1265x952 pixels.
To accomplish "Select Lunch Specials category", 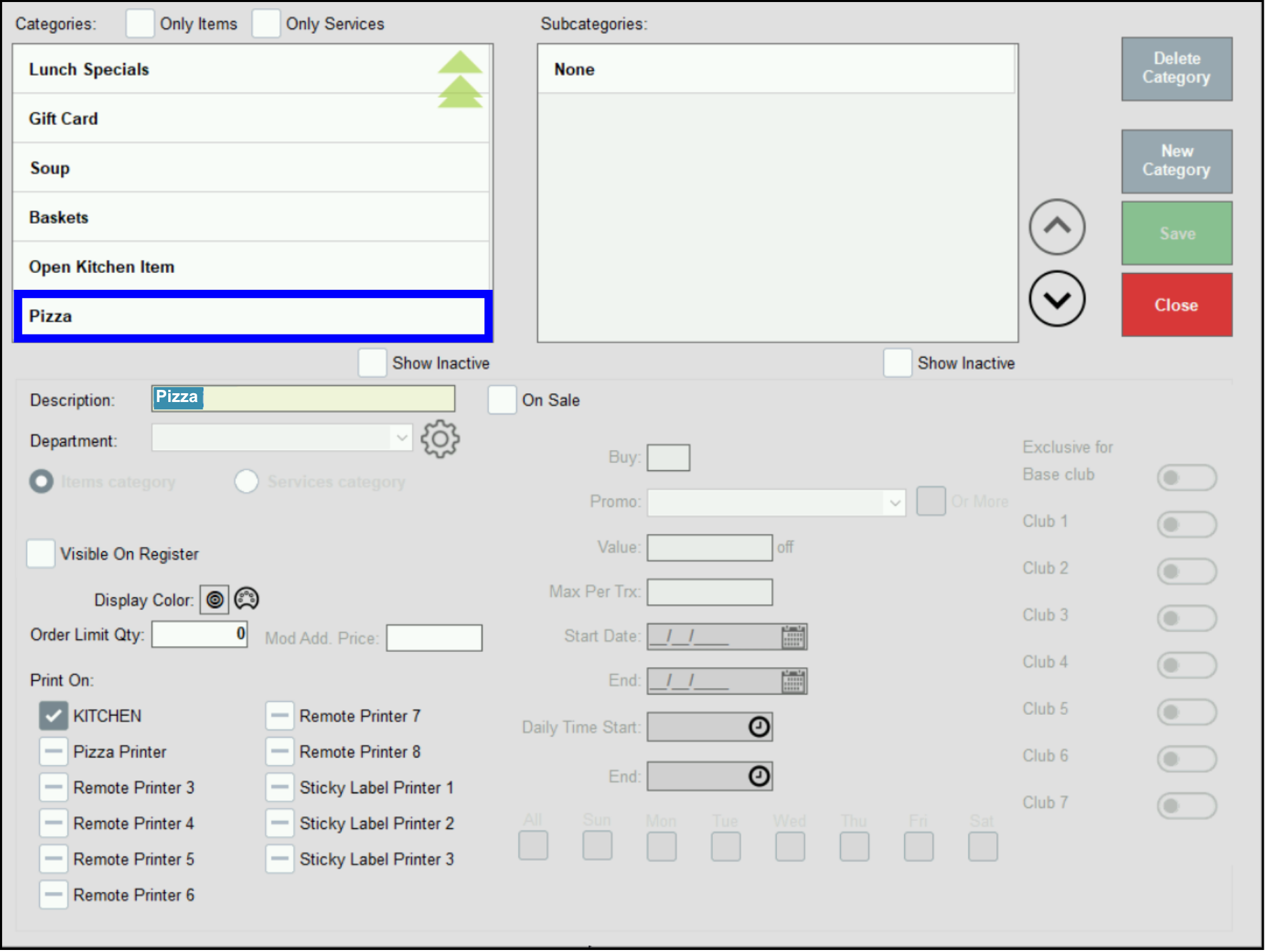I will [251, 69].
